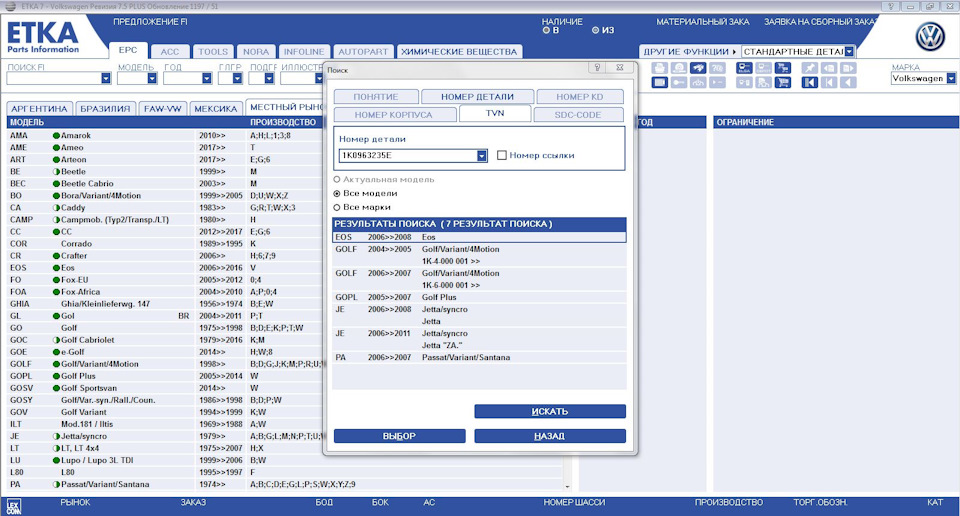Select the НАЛИЧИЕ 'В' radio button
This screenshot has height=516, width=960.
coord(546,30)
